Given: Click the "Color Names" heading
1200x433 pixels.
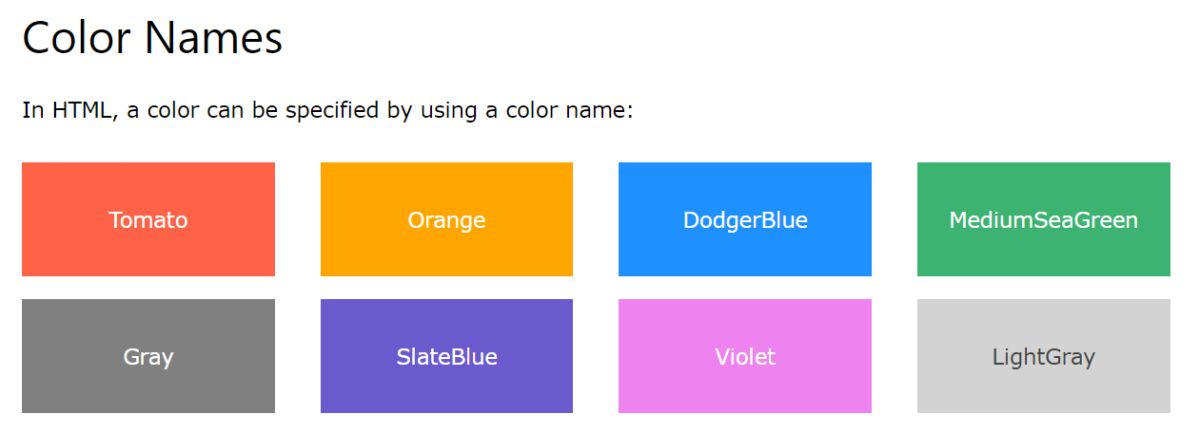Looking at the screenshot, I should (153, 38).
